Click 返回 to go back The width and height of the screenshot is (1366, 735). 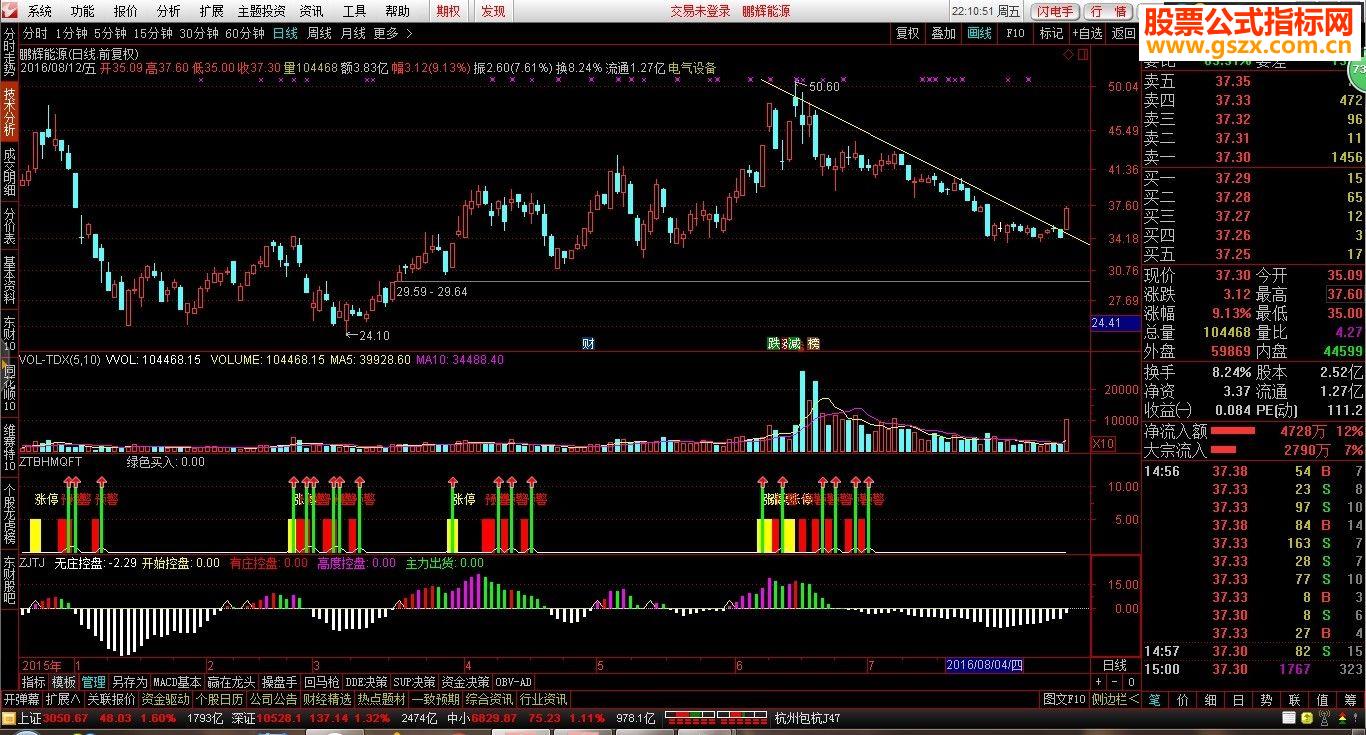click(1124, 33)
